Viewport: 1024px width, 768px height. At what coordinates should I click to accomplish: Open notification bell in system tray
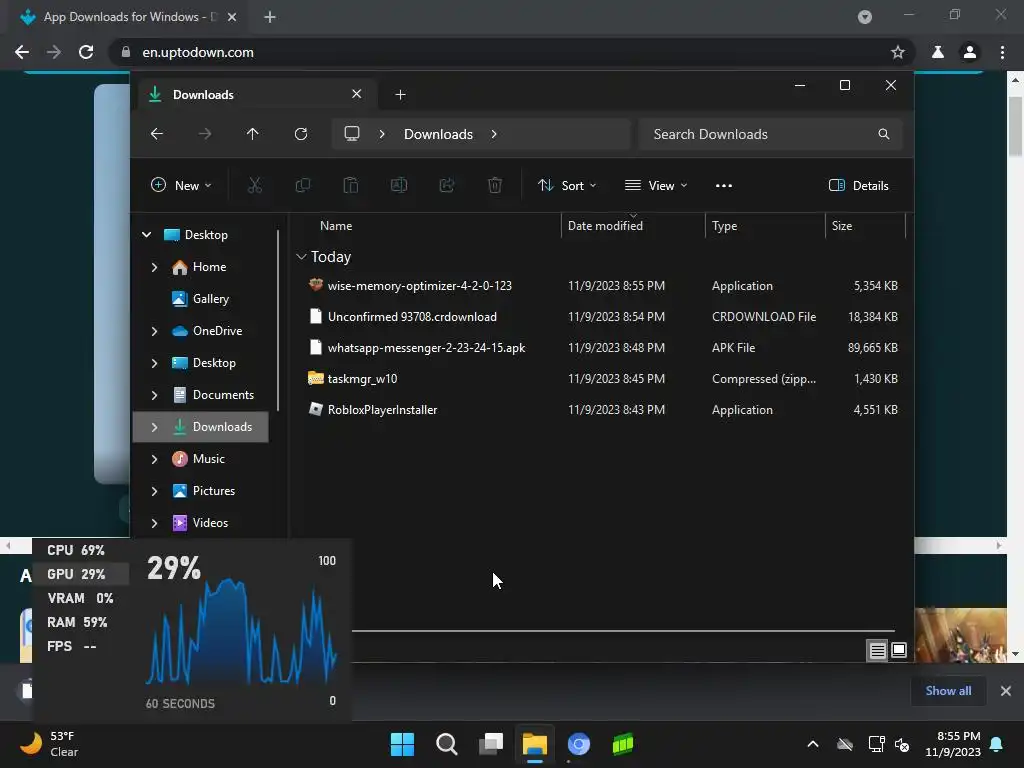997,744
